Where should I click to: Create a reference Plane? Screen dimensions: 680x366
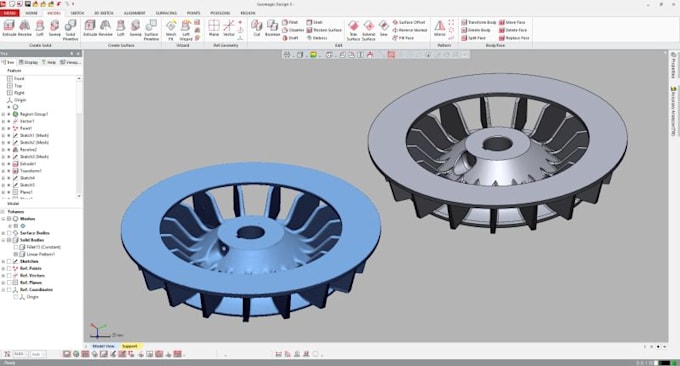214,29
